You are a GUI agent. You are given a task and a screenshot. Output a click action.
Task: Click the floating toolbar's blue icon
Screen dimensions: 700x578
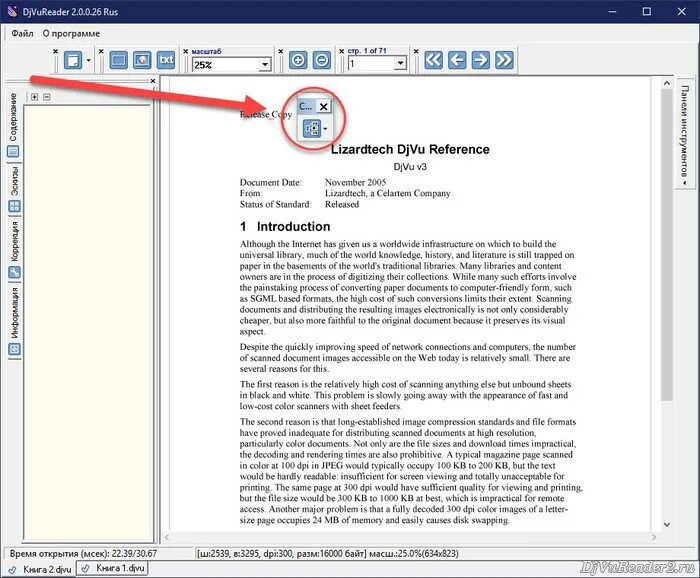coord(312,129)
